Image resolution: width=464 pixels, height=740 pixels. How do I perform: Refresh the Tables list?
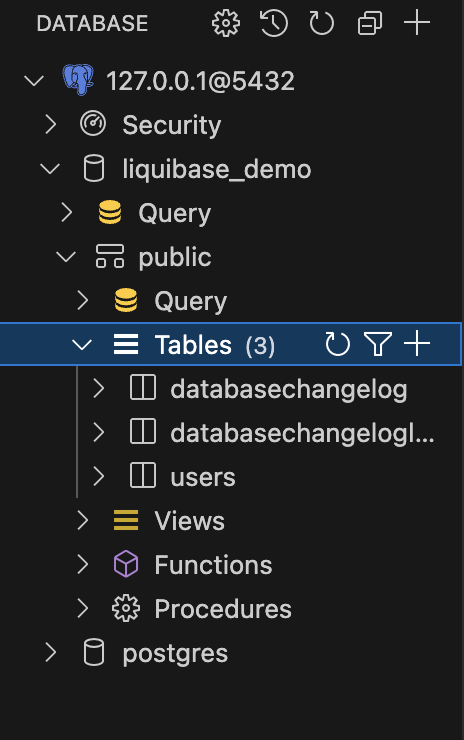[337, 344]
